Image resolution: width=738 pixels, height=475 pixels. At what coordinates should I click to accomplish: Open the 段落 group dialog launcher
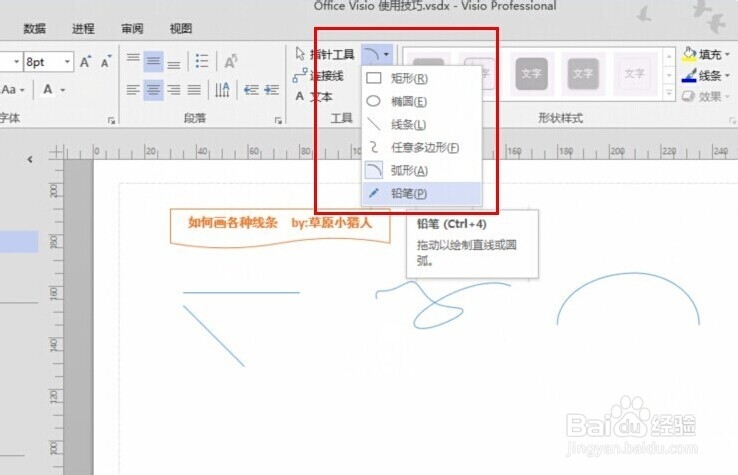coord(278,121)
